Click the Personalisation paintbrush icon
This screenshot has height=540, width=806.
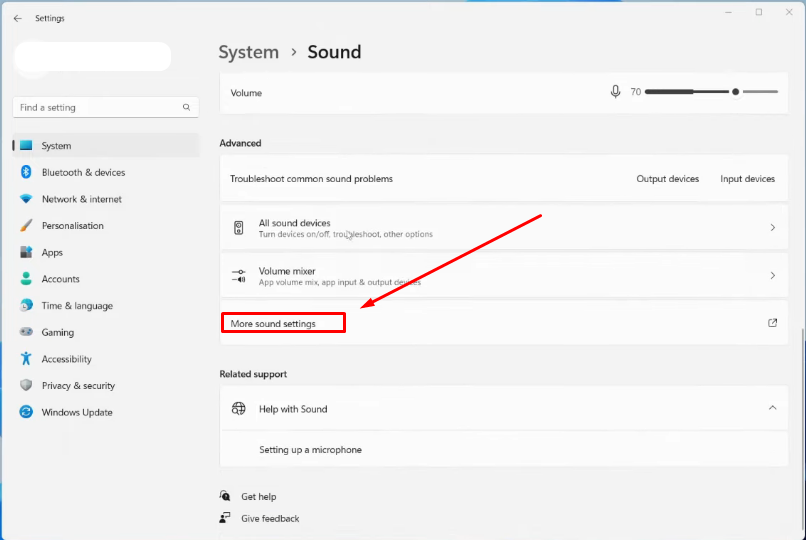[26, 226]
